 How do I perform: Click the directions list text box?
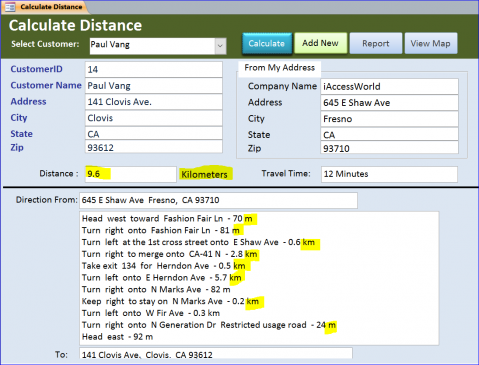pos(259,278)
